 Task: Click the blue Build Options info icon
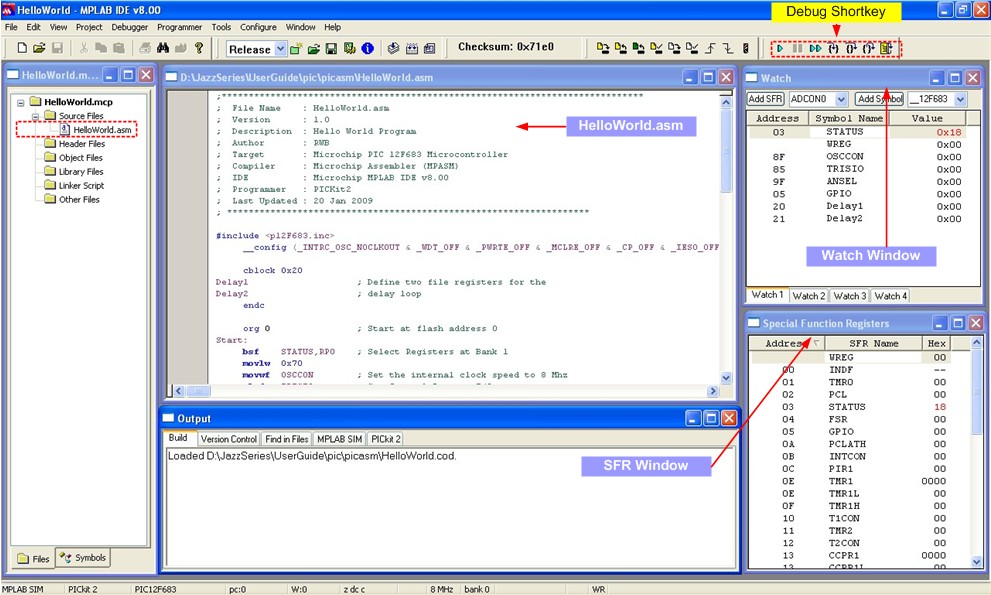pyautogui.click(x=367, y=49)
